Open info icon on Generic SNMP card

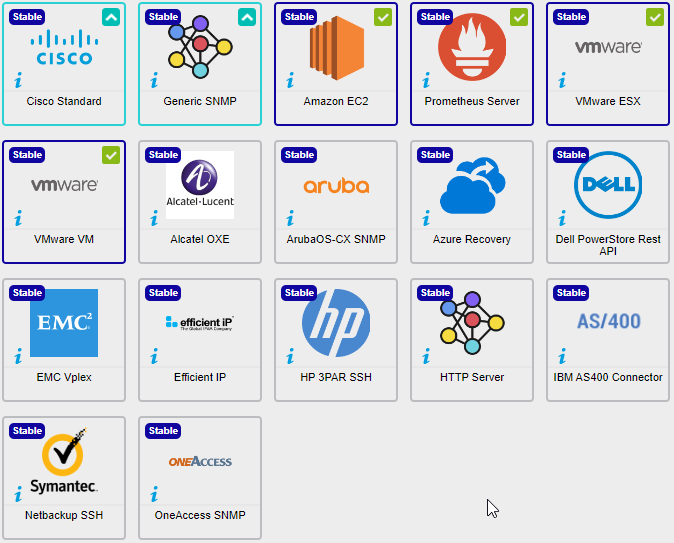(154, 80)
